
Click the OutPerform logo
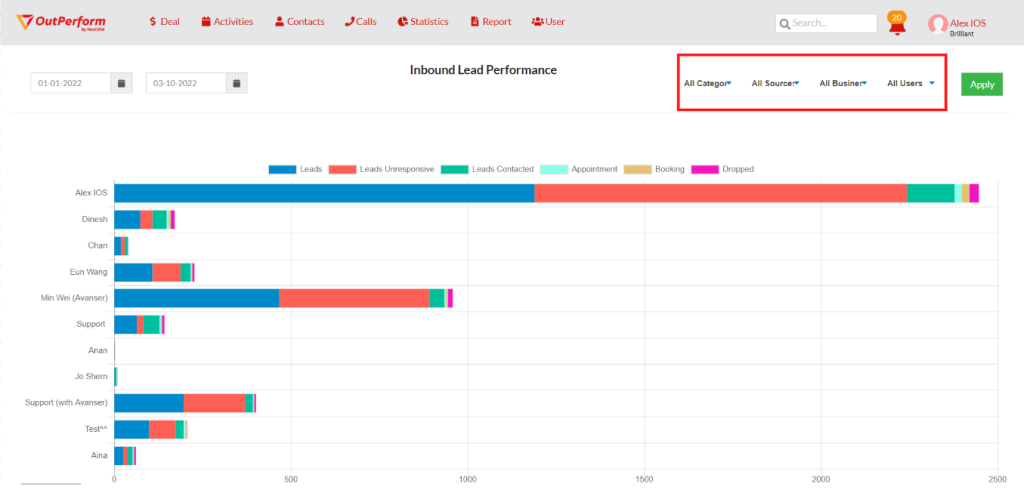point(61,22)
